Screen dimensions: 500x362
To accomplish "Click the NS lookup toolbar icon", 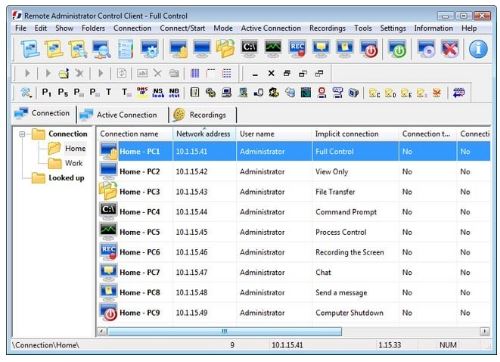I will (x=158, y=92).
